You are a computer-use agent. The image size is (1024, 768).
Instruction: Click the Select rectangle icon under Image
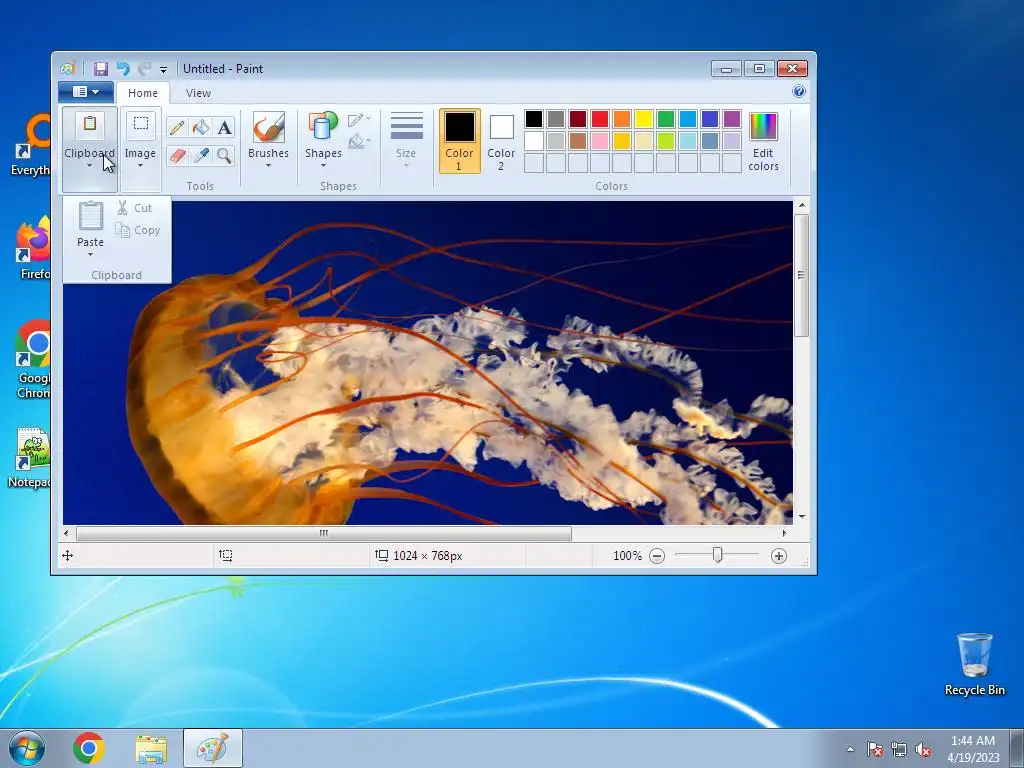(140, 124)
